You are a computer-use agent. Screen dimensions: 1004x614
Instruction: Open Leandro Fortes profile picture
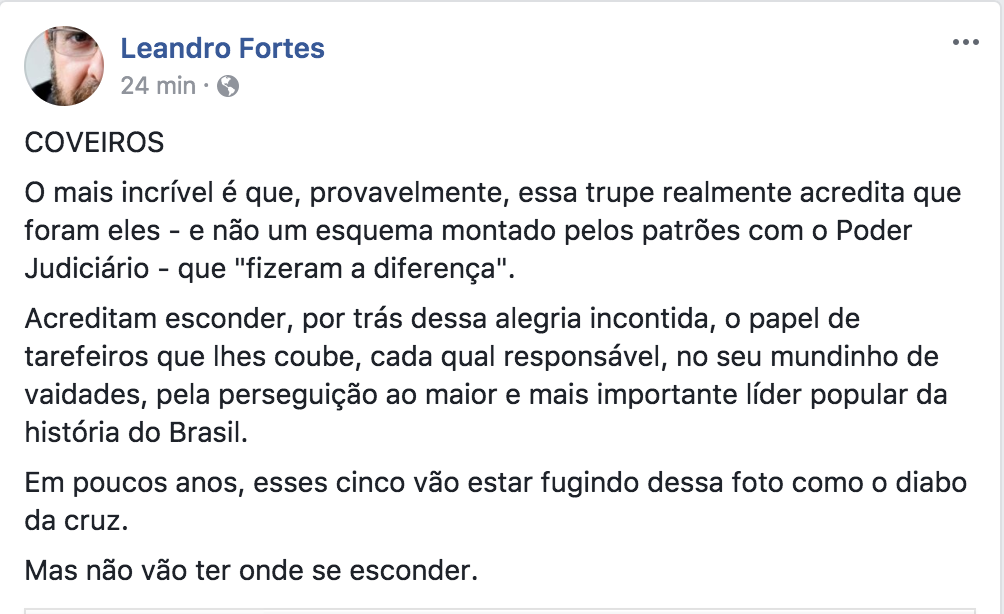click(64, 66)
